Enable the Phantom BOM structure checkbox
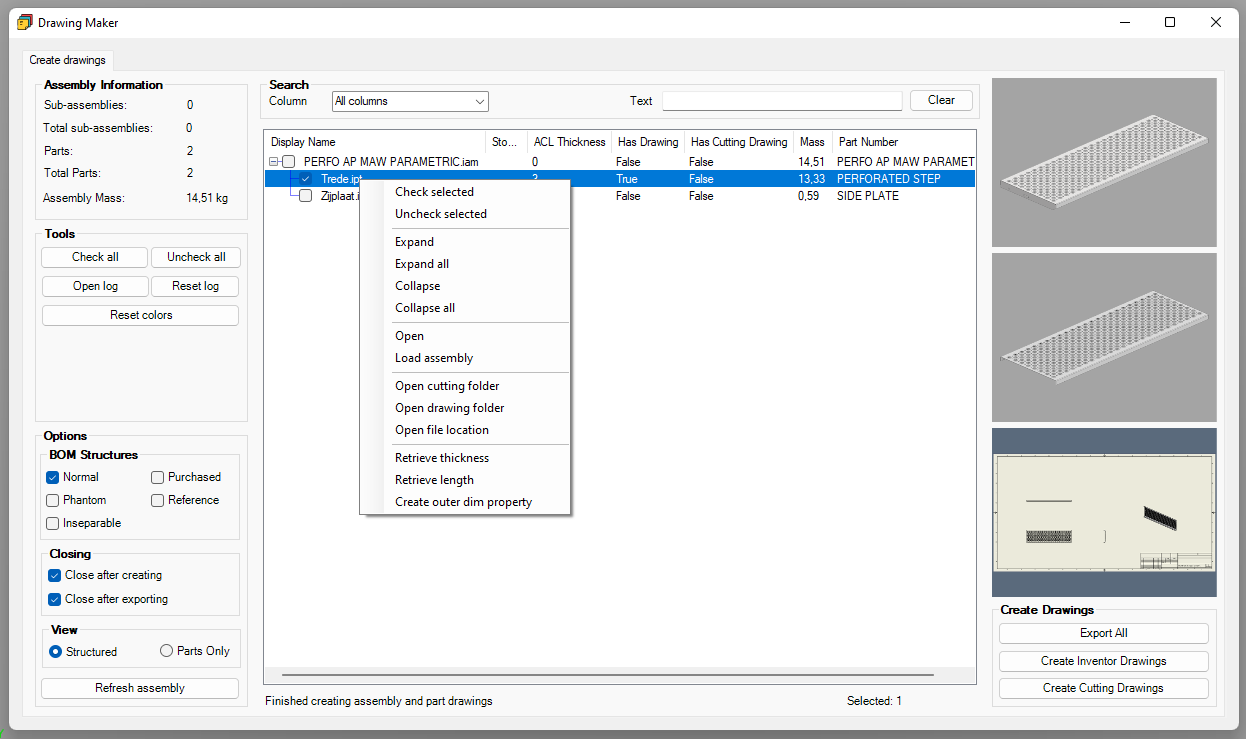 tap(53, 500)
